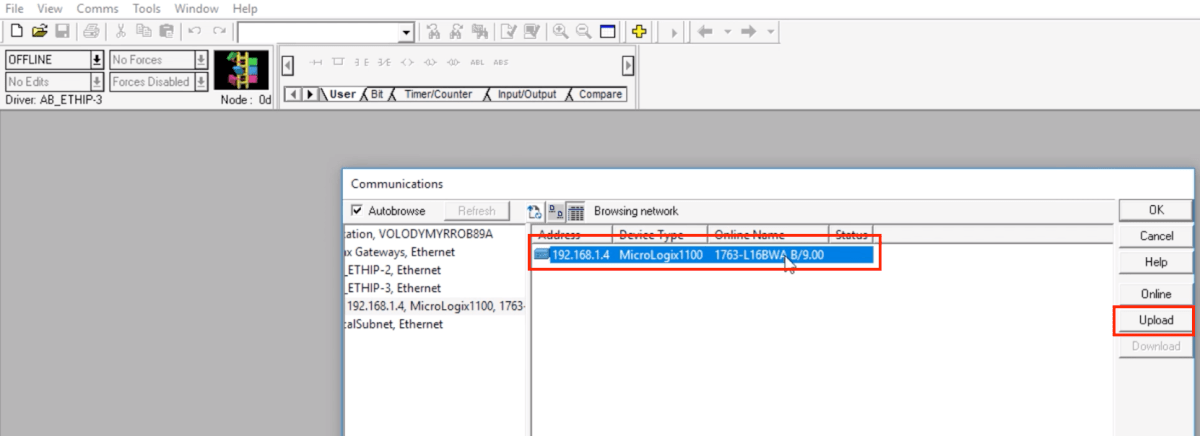Click the New file icon
This screenshot has height=436, width=1200.
pos(16,32)
